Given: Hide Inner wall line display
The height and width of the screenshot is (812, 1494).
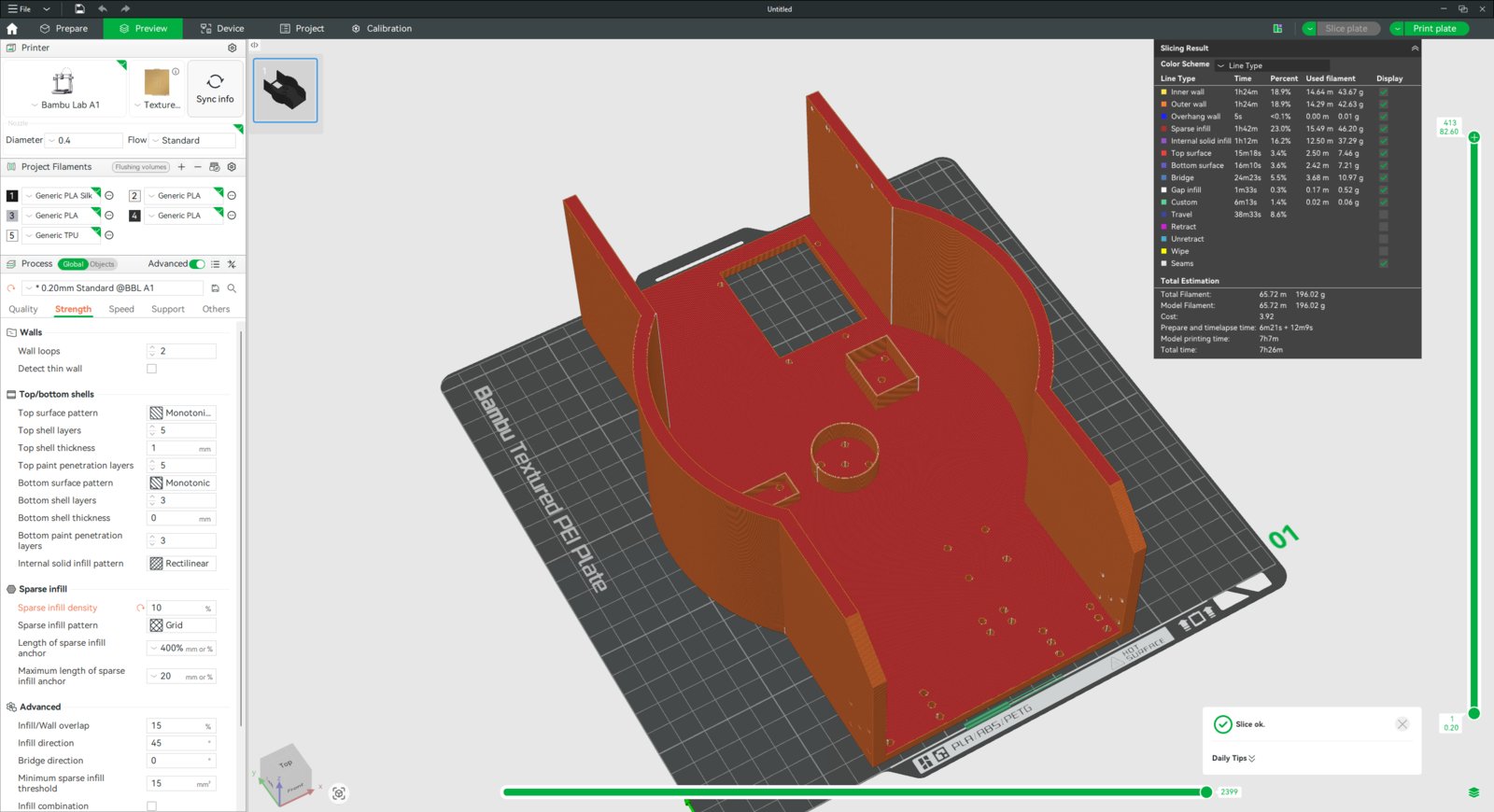Looking at the screenshot, I should [1383, 92].
